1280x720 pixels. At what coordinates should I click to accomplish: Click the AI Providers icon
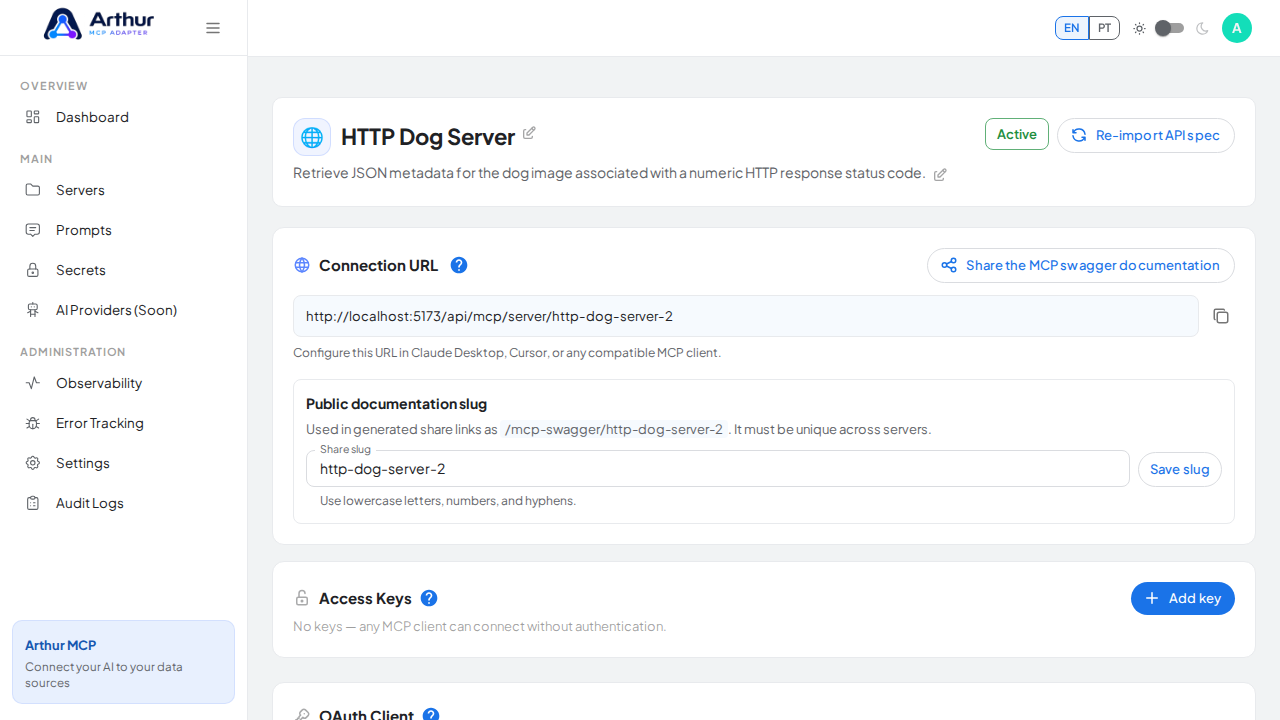[x=33, y=310]
